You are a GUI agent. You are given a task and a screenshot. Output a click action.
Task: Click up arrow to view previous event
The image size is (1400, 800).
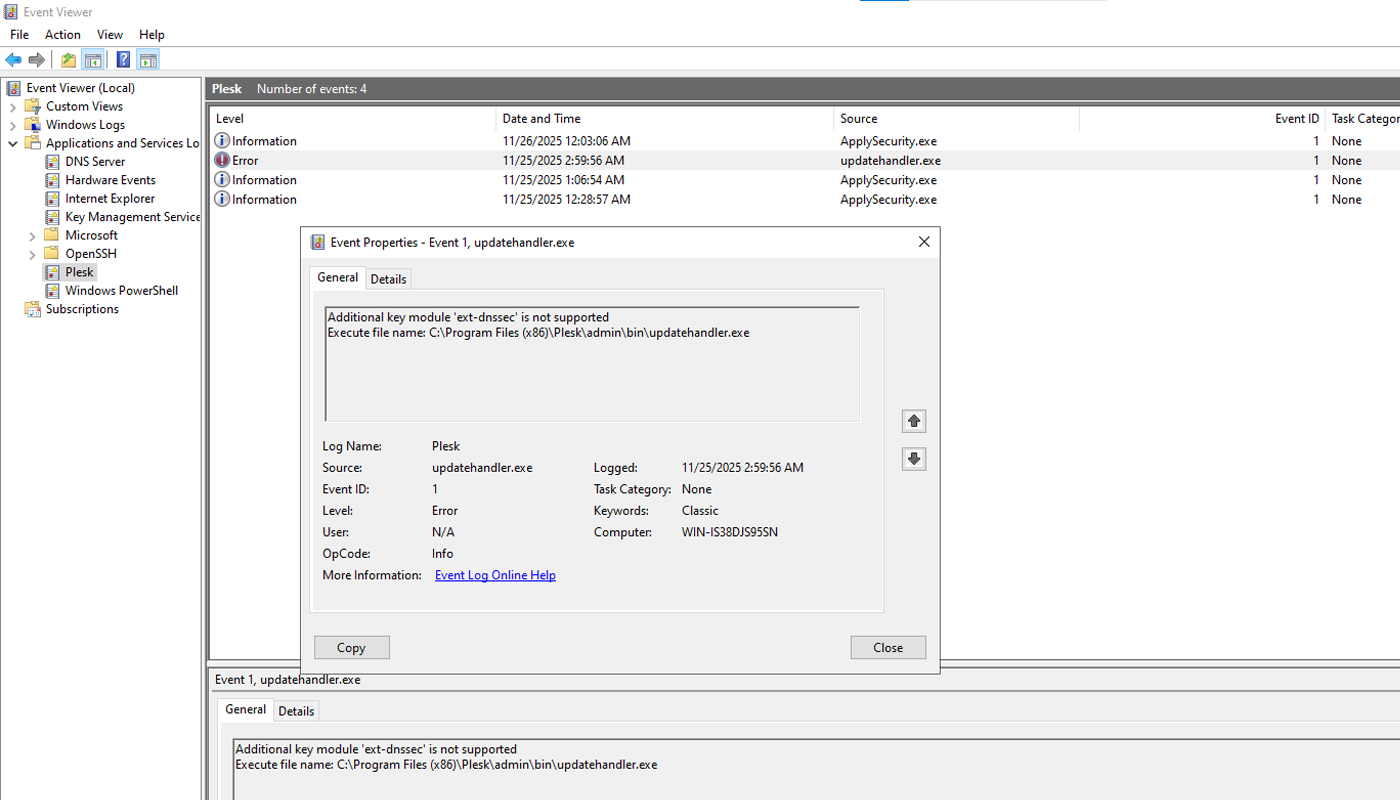click(x=913, y=421)
